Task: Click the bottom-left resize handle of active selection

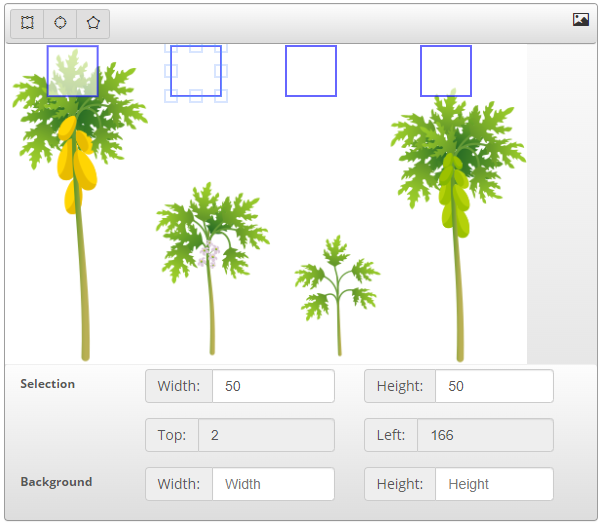Action: [171, 96]
